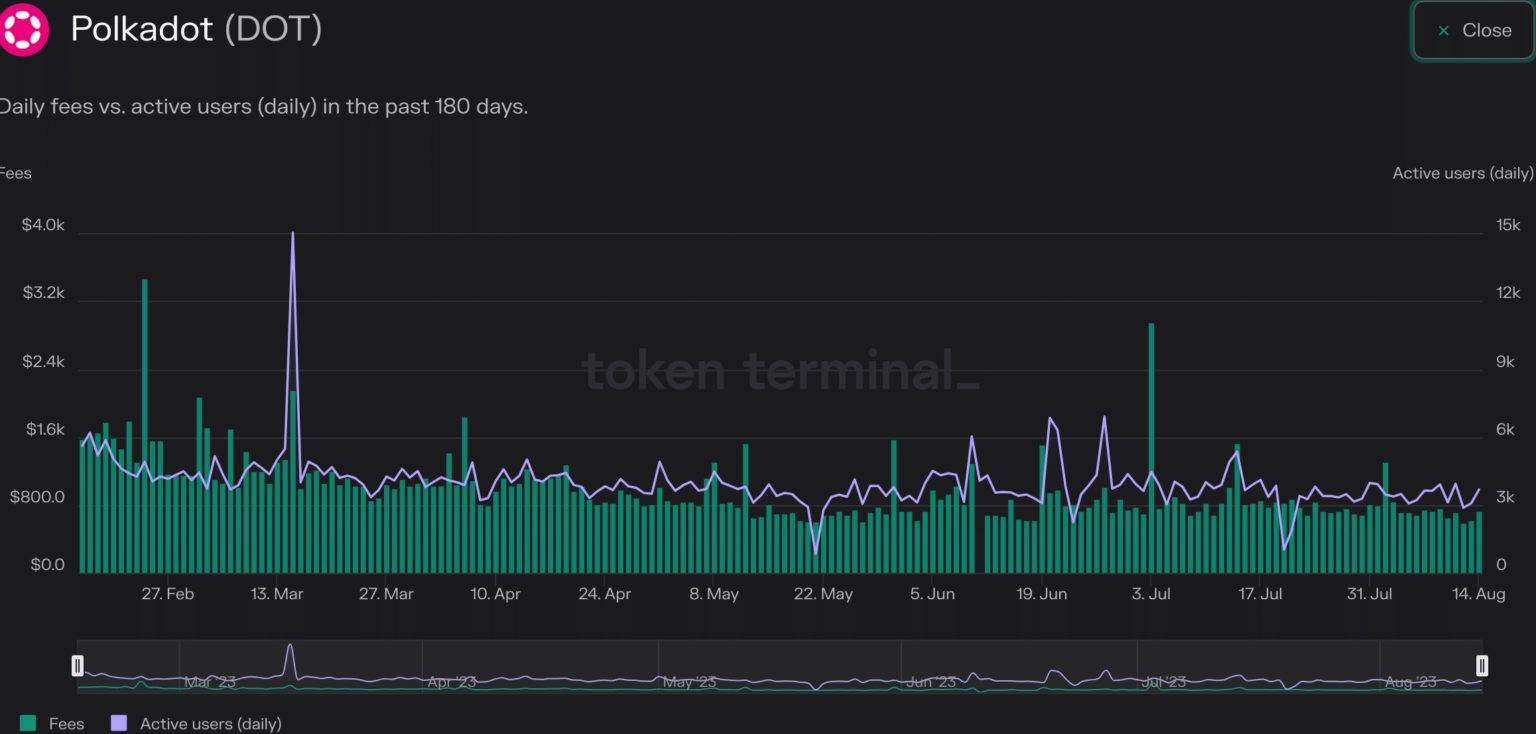Click the 22. May x-axis date label
This screenshot has width=1536, height=734.
pos(823,594)
